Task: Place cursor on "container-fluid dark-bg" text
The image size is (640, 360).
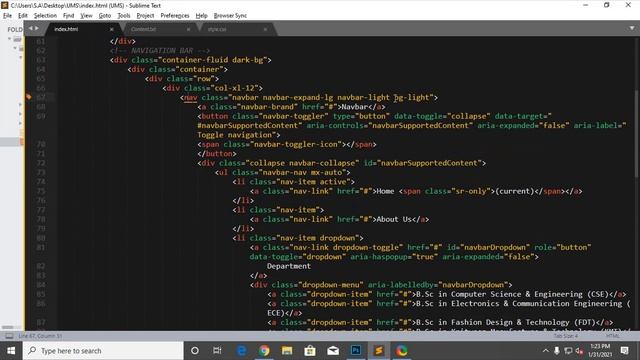Action: (213, 60)
